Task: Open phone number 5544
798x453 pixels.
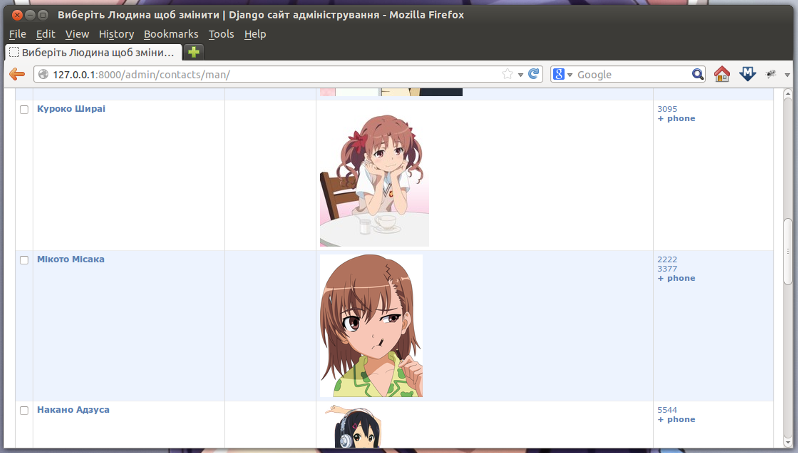Action: 667,410
